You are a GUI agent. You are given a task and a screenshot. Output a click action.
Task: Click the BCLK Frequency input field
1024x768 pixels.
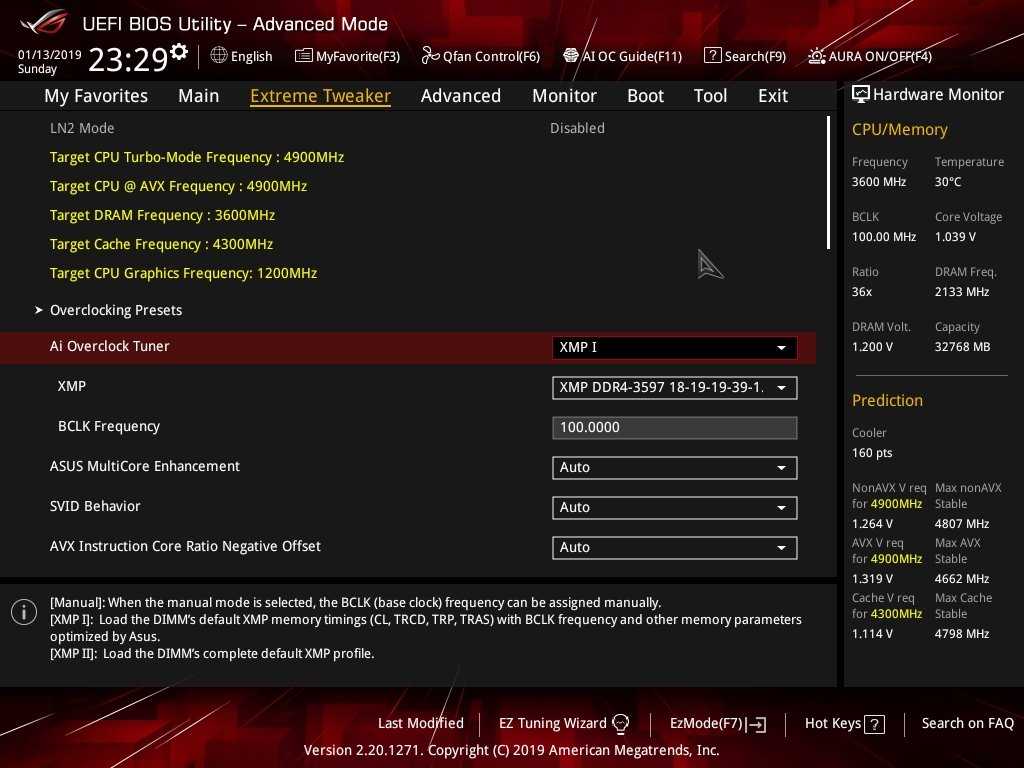point(674,428)
